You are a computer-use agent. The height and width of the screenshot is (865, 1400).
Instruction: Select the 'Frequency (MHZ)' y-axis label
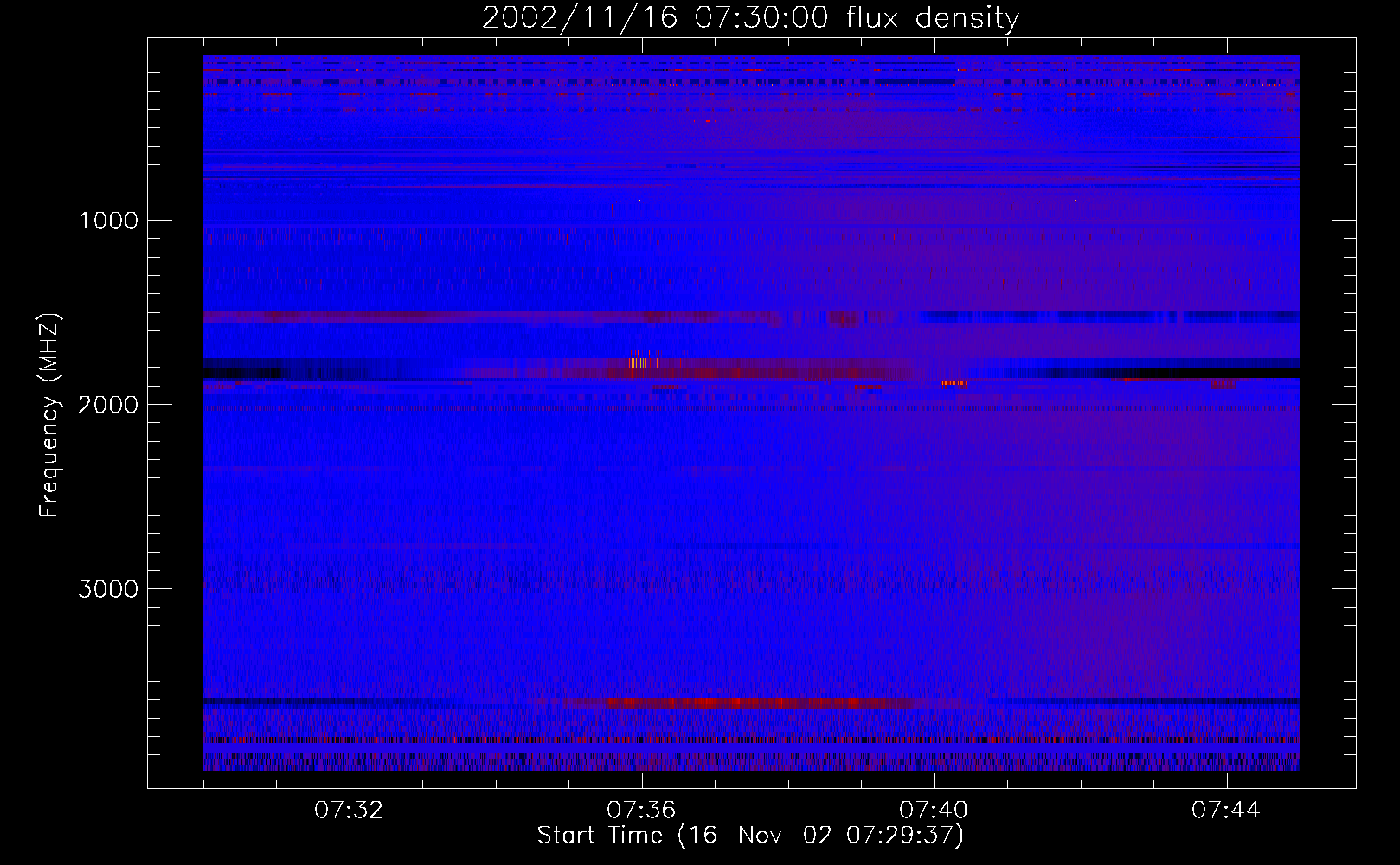49,415
